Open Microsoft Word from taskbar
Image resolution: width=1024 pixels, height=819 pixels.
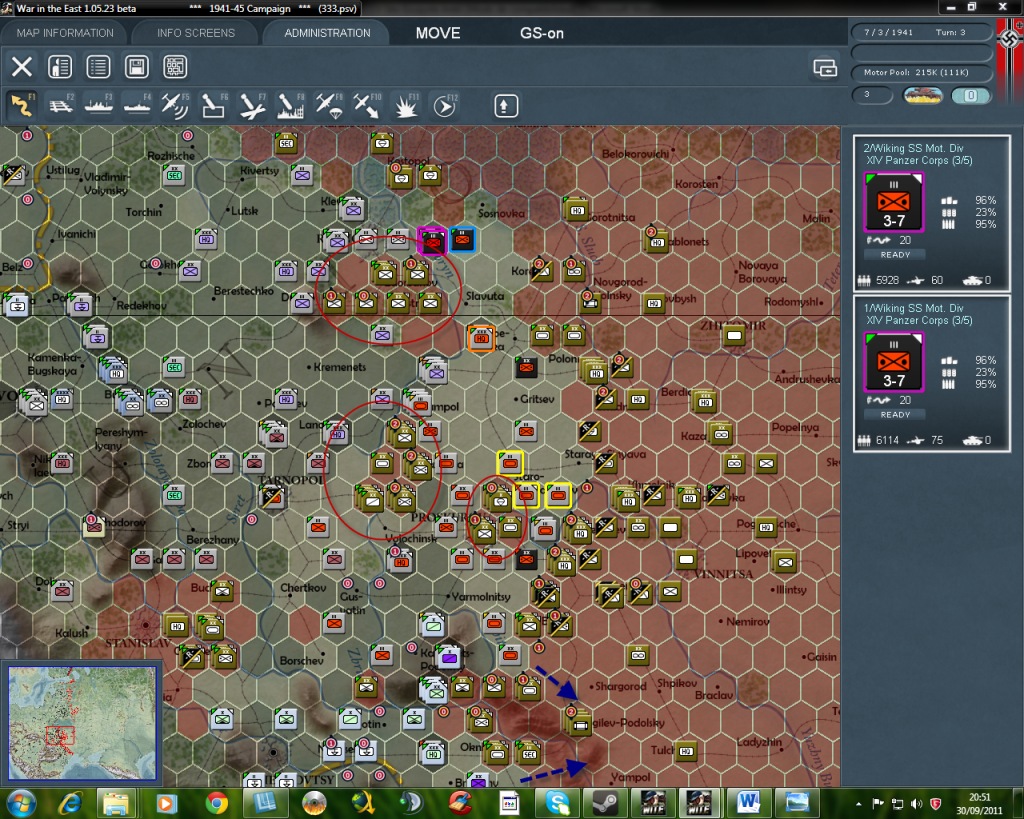(748, 803)
